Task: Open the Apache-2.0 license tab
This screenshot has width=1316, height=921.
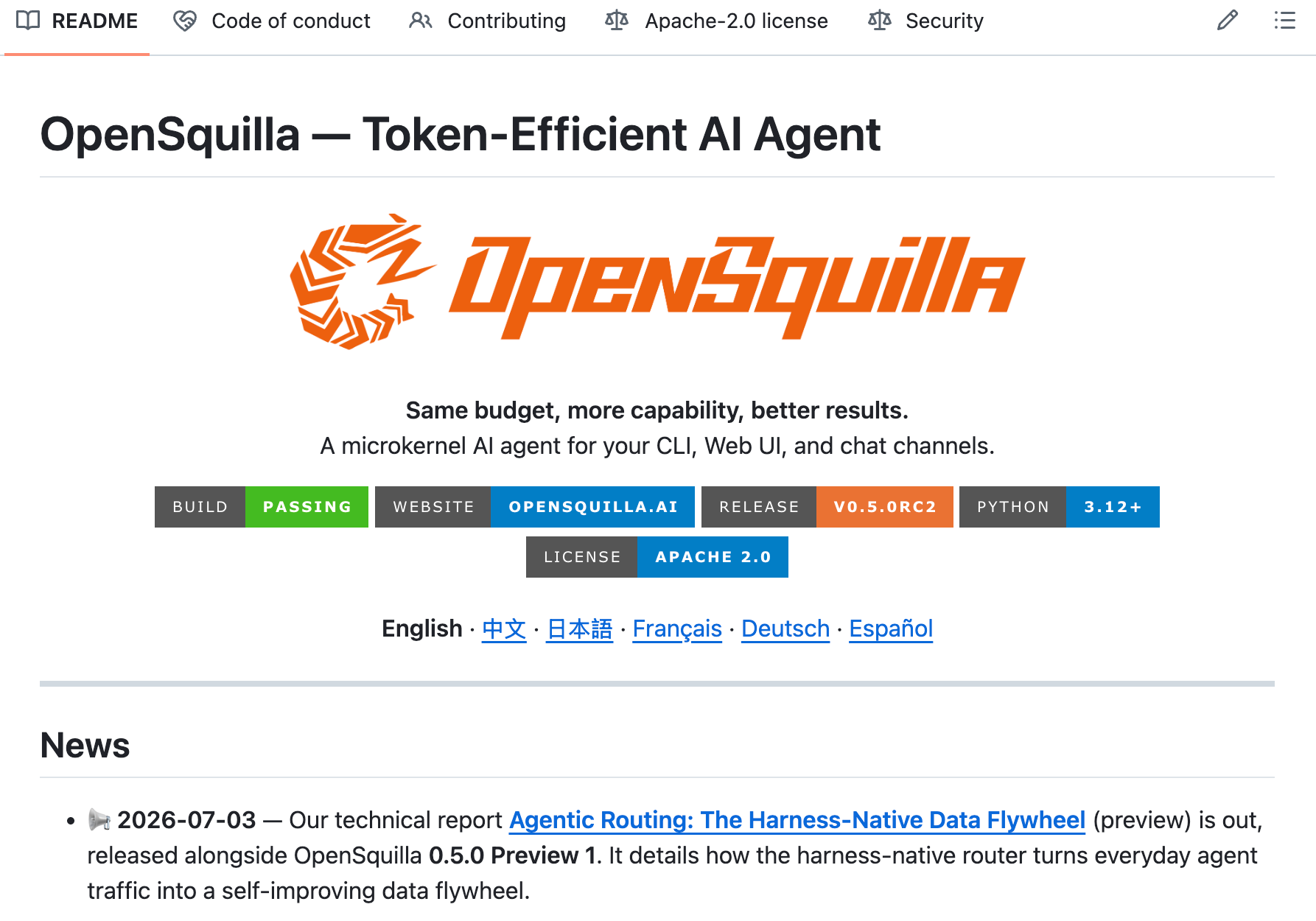Action: point(717,21)
